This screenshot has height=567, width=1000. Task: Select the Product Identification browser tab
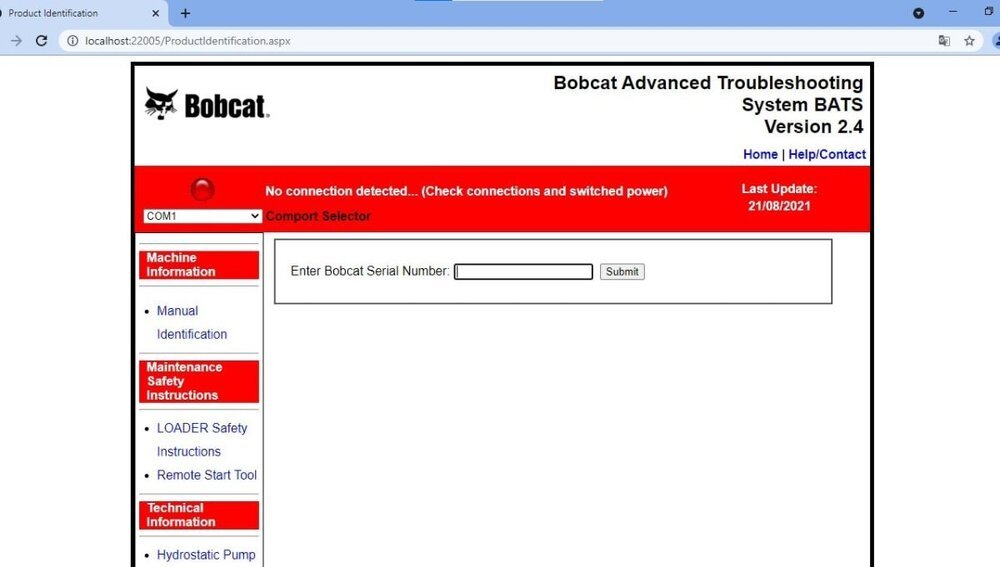point(70,13)
